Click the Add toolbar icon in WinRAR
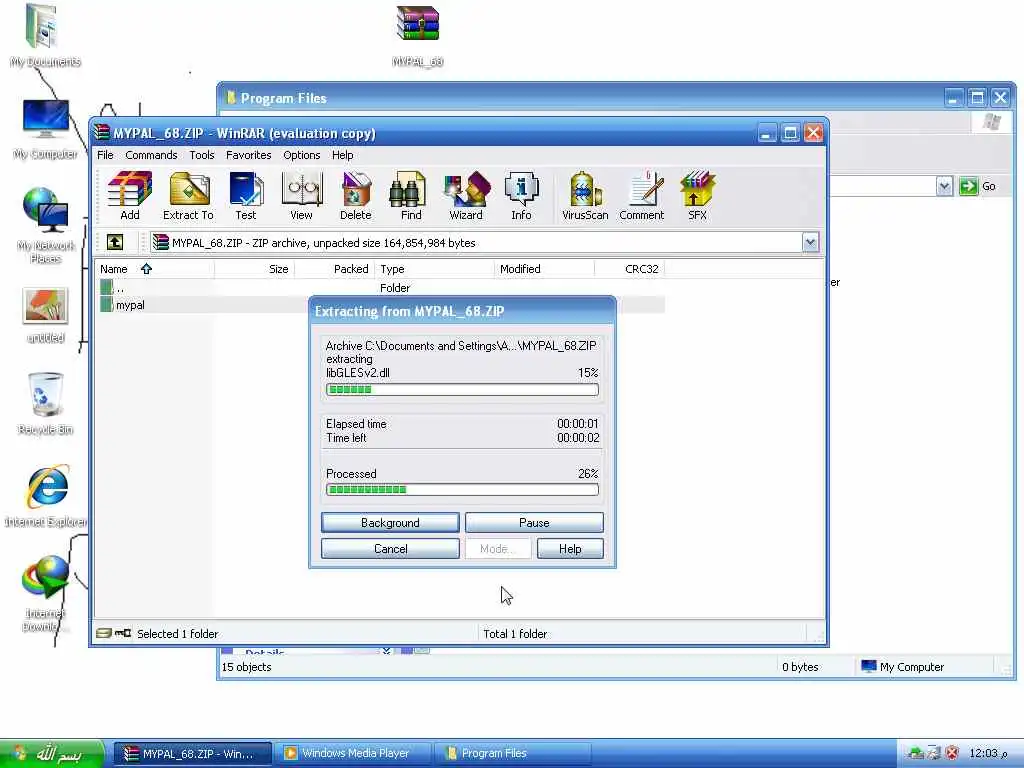Image resolution: width=1024 pixels, height=768 pixels. click(130, 195)
